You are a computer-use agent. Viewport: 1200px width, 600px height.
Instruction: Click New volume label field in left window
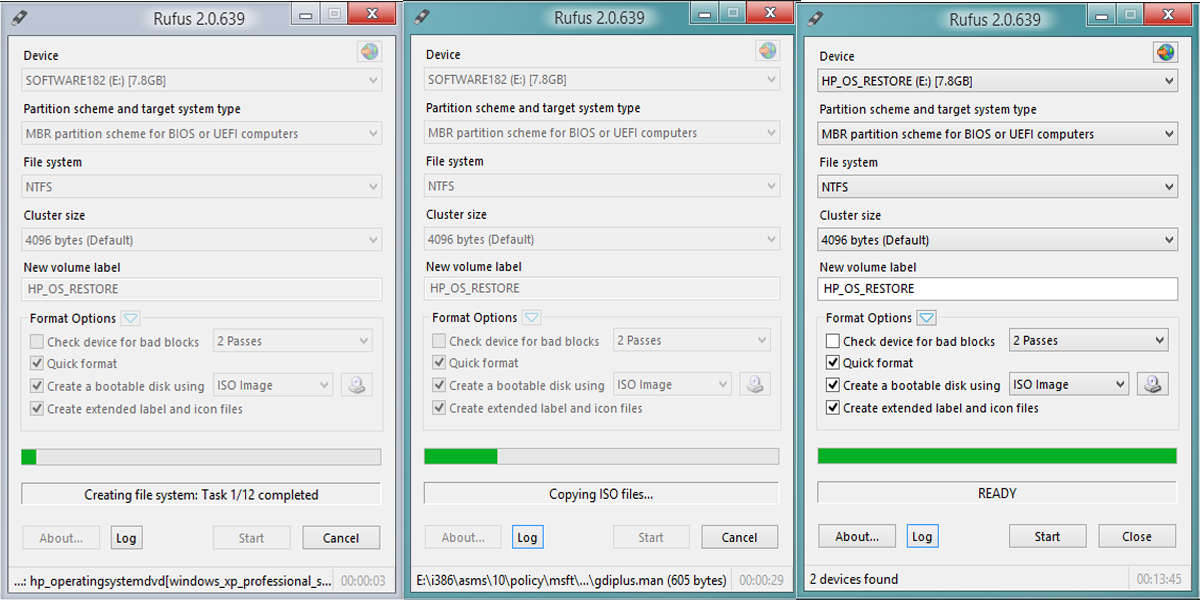coord(202,289)
